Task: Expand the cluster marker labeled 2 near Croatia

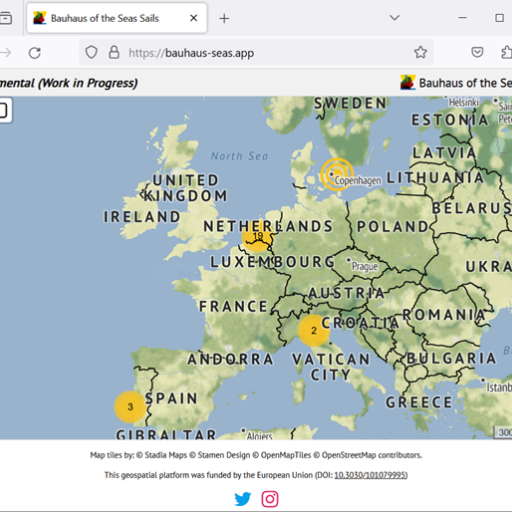Action: [x=314, y=331]
